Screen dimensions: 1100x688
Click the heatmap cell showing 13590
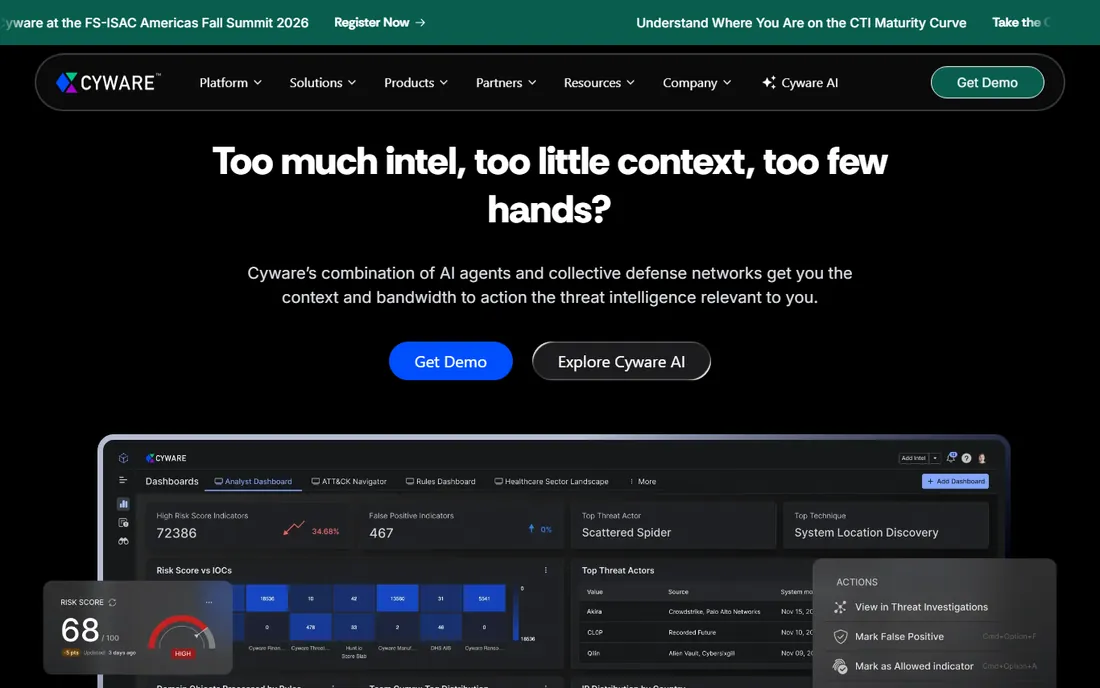click(x=397, y=598)
